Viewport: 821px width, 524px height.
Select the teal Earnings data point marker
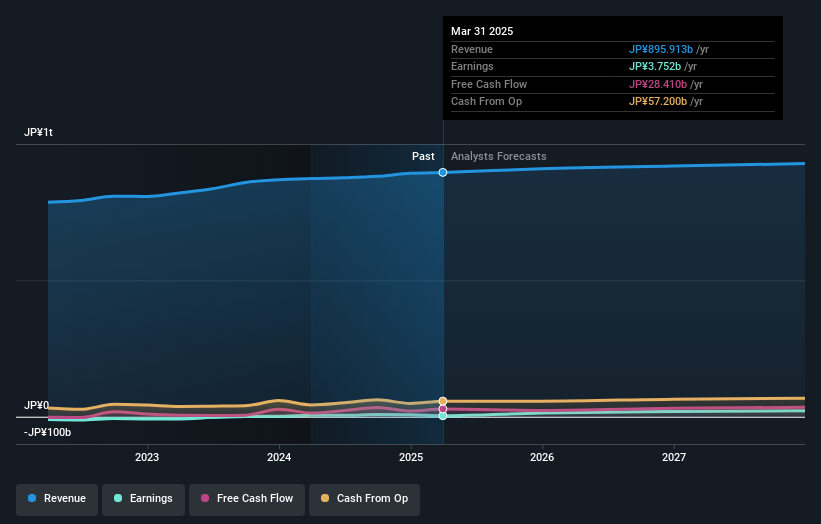pos(443,416)
